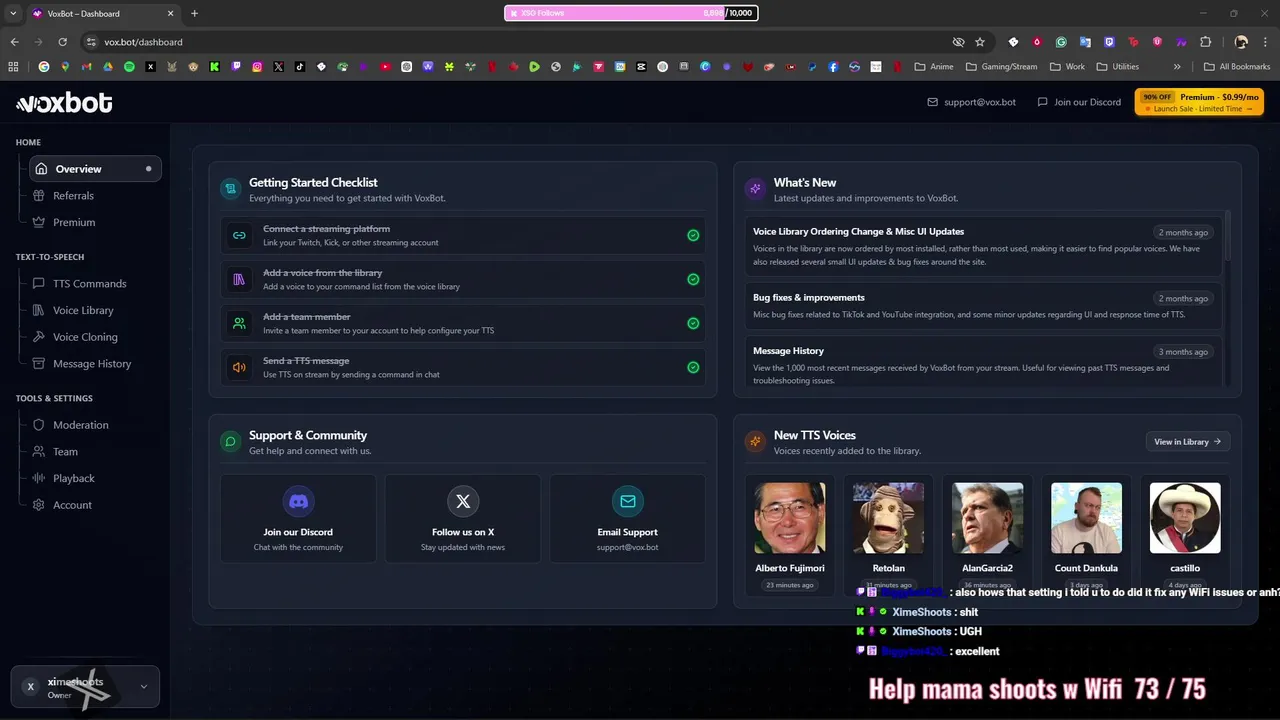This screenshot has width=1280, height=720.
Task: Click the browser back arrow
Action: [14, 42]
